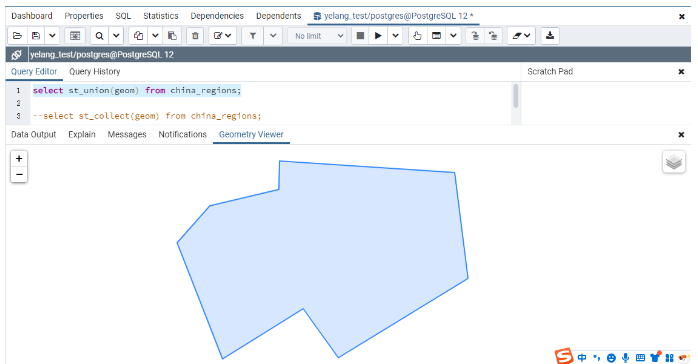
Task: Click the Save Data Changes grid icon
Action: (75, 36)
